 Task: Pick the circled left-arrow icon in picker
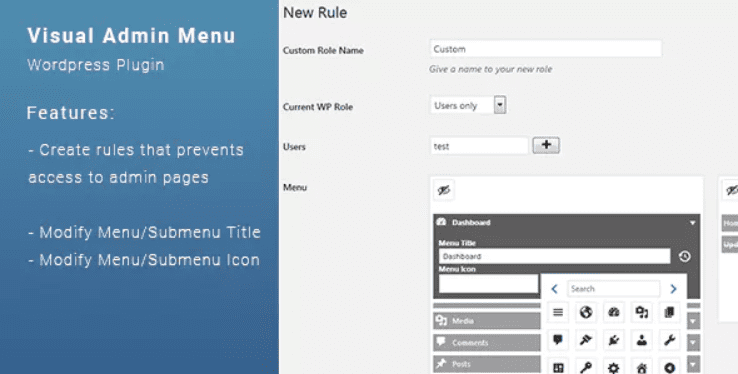(x=669, y=366)
